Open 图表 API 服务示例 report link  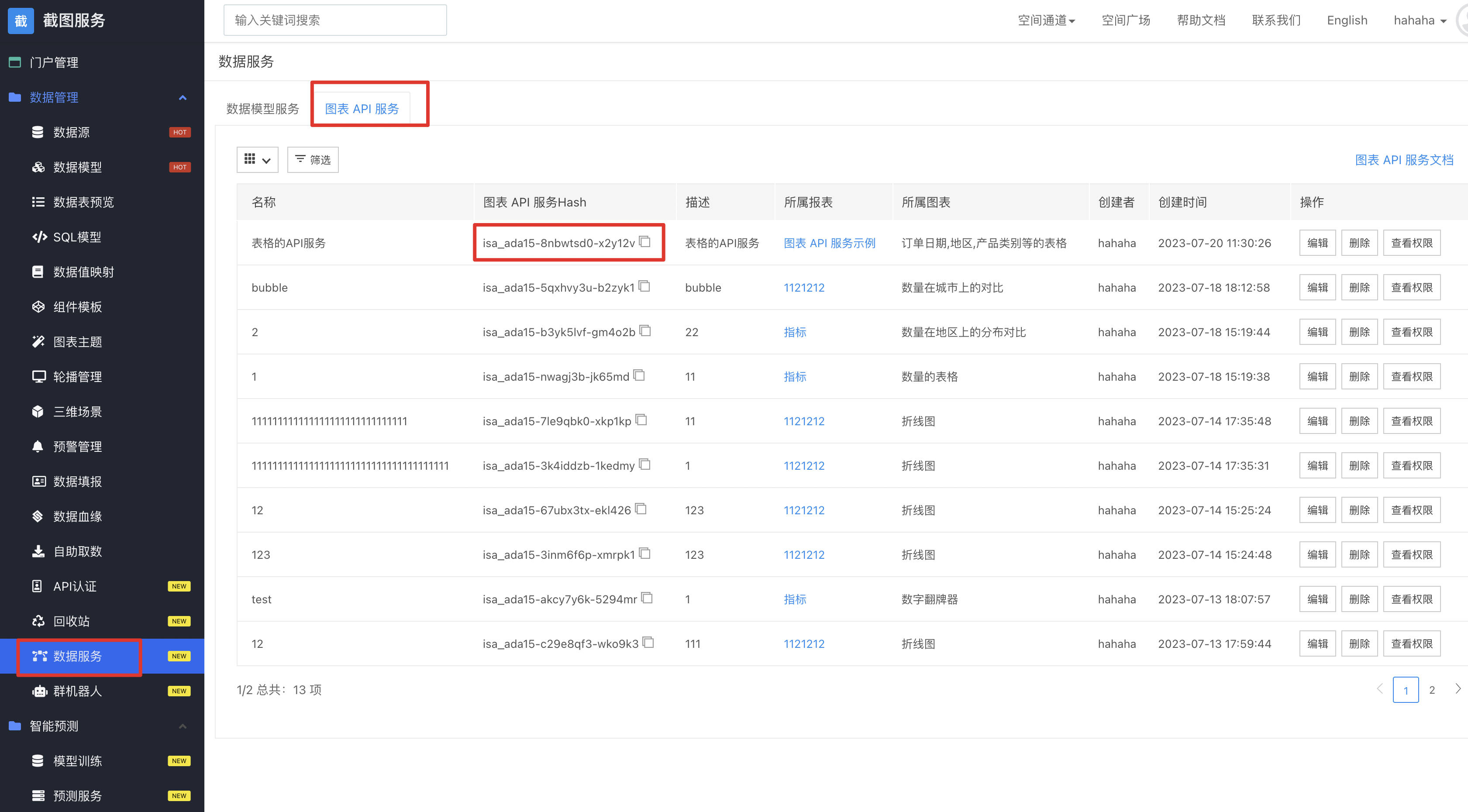point(829,243)
